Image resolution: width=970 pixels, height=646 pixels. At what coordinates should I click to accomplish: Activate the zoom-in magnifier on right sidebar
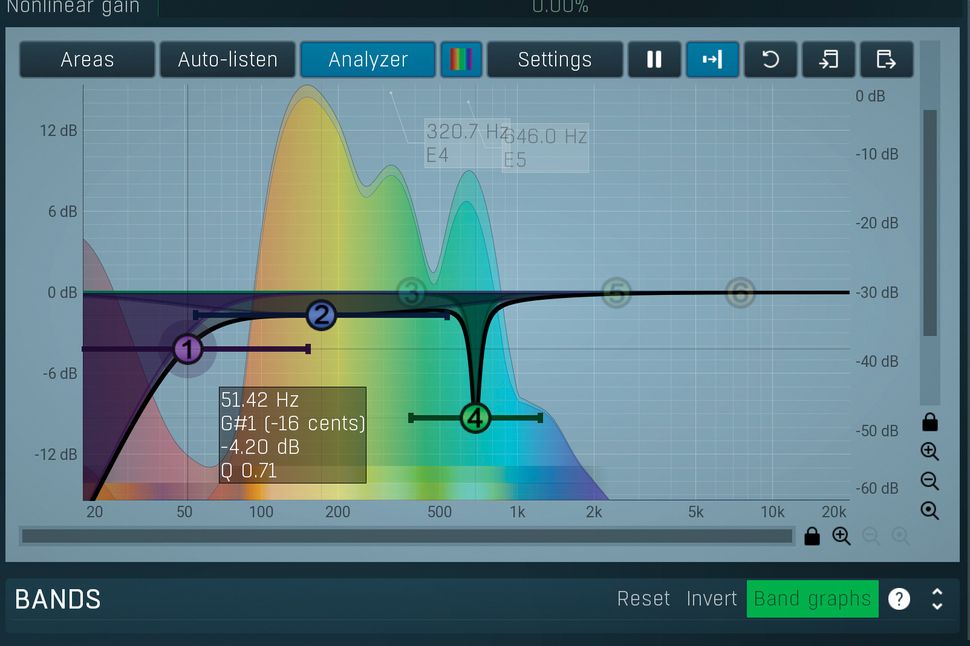click(x=930, y=451)
